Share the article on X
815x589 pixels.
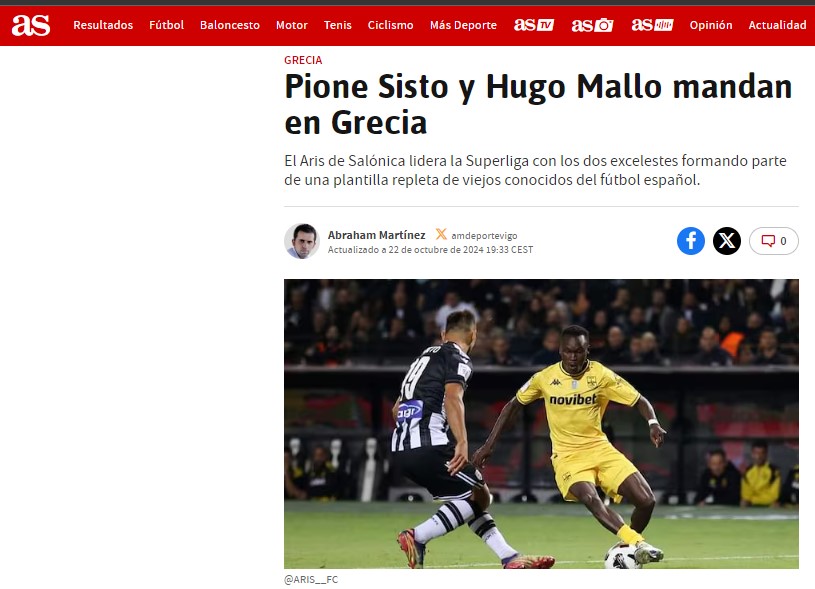(x=727, y=241)
